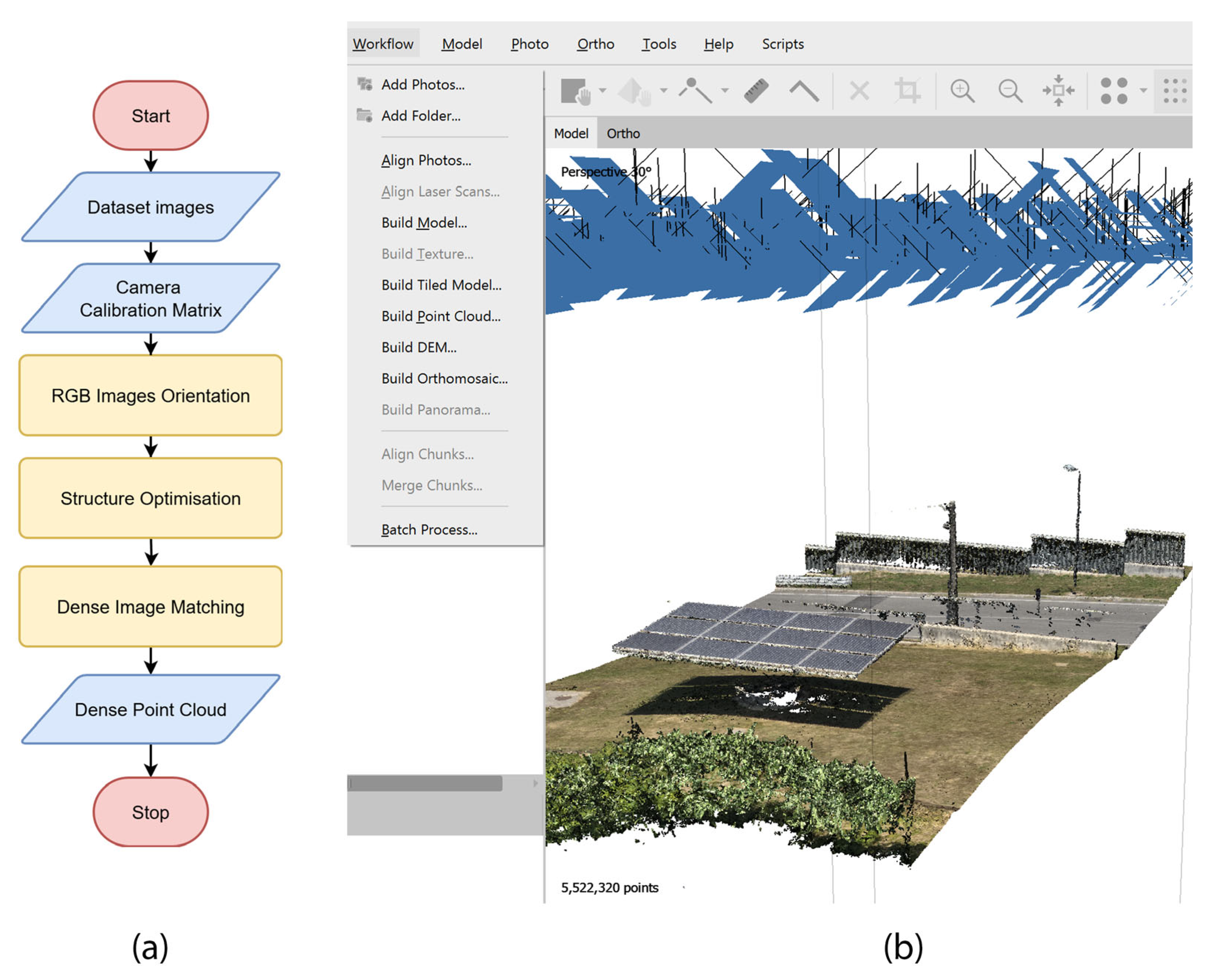1211x980 pixels.
Task: Click the Zoom In magnifier icon
Action: [961, 90]
